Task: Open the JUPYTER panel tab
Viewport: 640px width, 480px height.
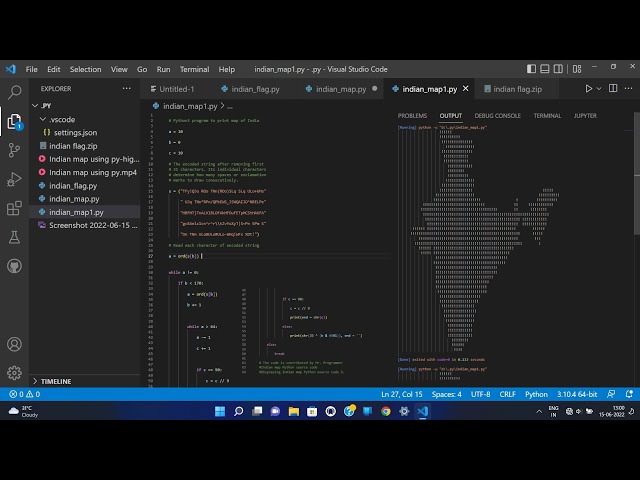Action: coord(585,116)
